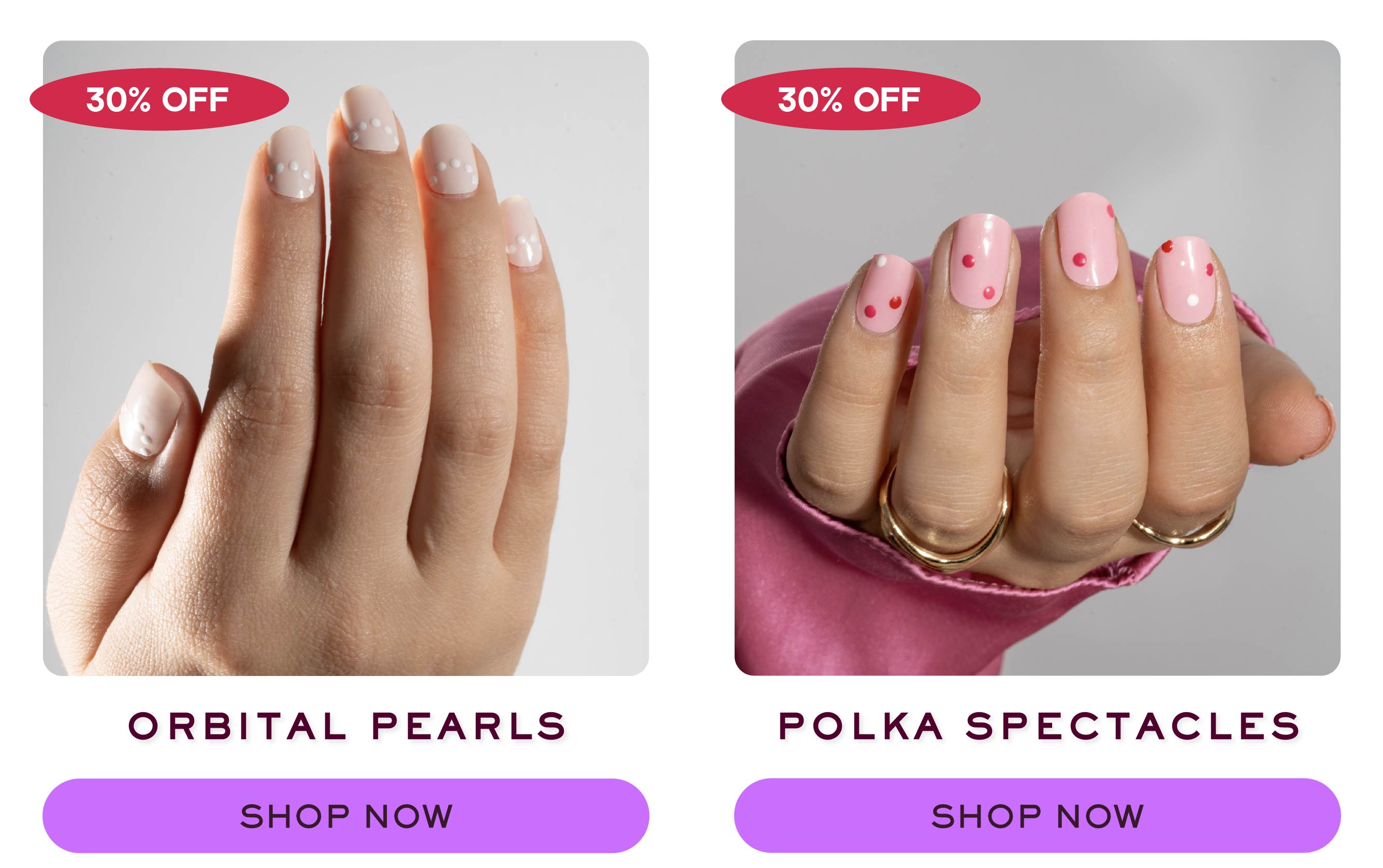Click the index fingernail in Orbital Pearls photo
This screenshot has height=868, width=1383.
pyautogui.click(x=290, y=163)
